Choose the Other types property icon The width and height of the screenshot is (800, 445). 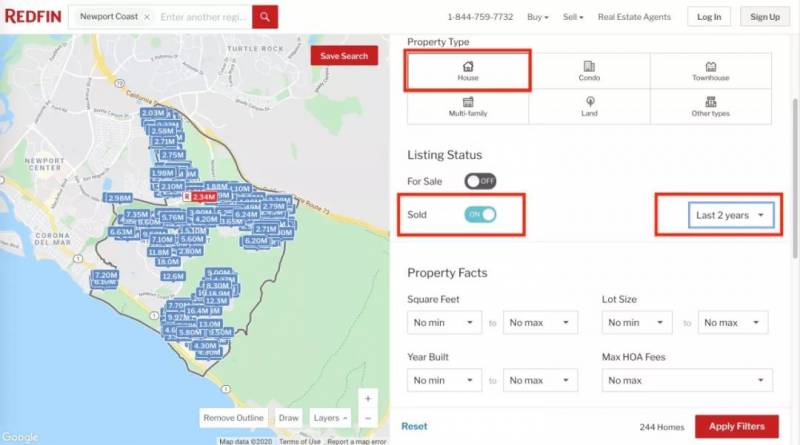pos(710,102)
